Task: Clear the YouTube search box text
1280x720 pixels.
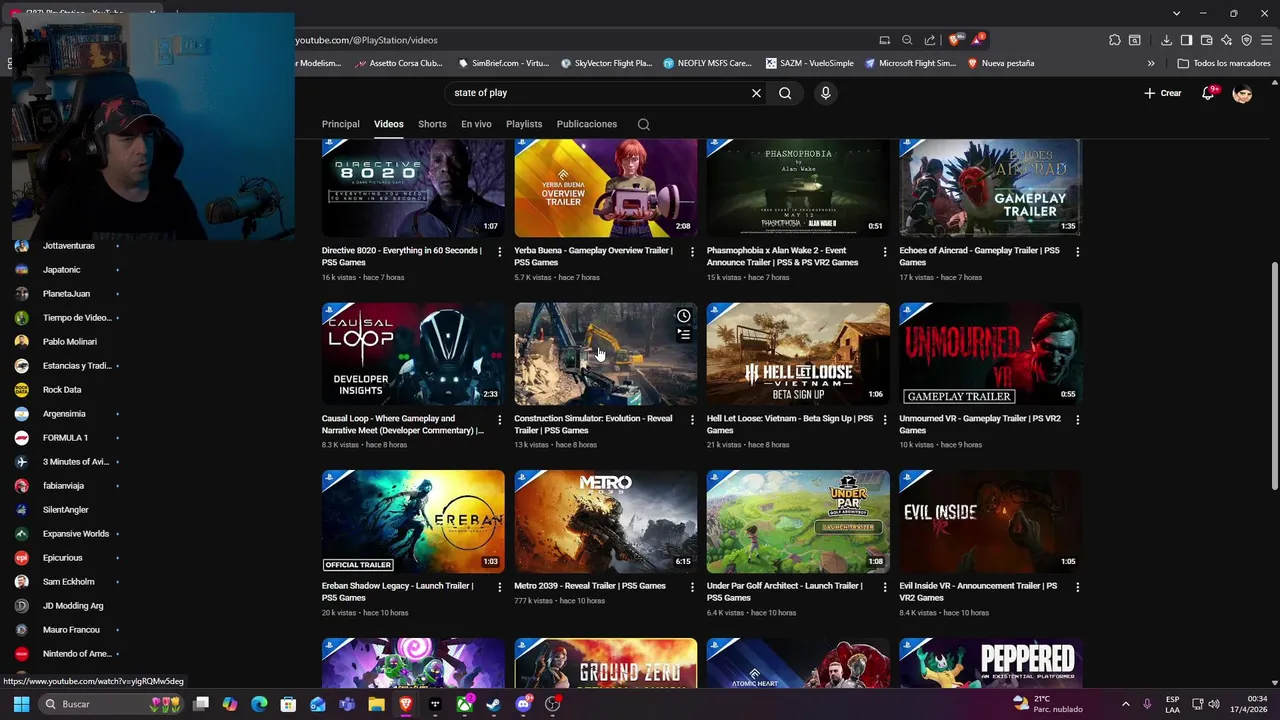Action: [x=756, y=93]
